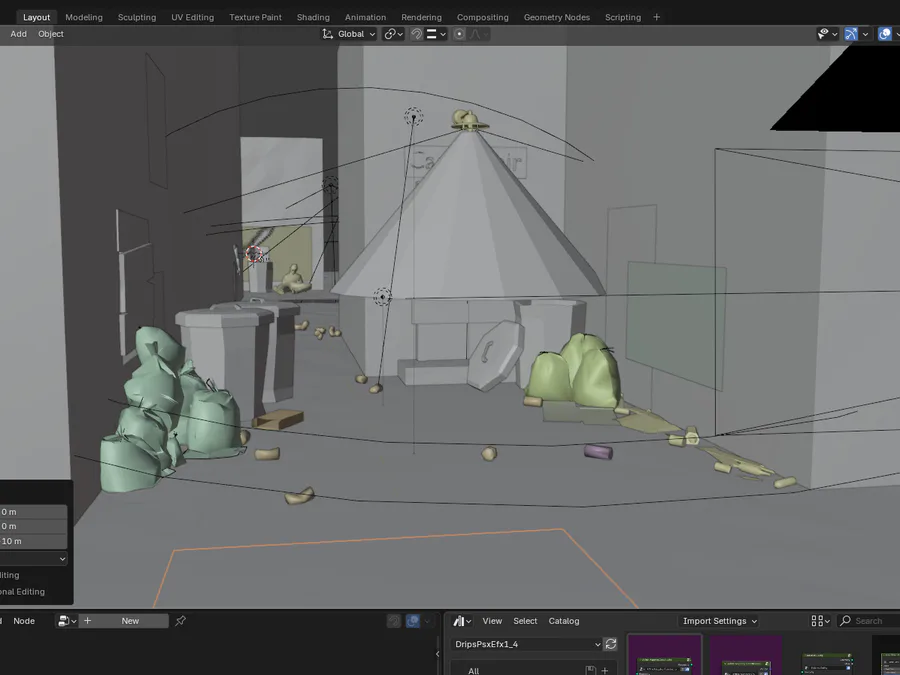Expand the Import Settings dropdown
This screenshot has width=900, height=675.
(x=719, y=621)
